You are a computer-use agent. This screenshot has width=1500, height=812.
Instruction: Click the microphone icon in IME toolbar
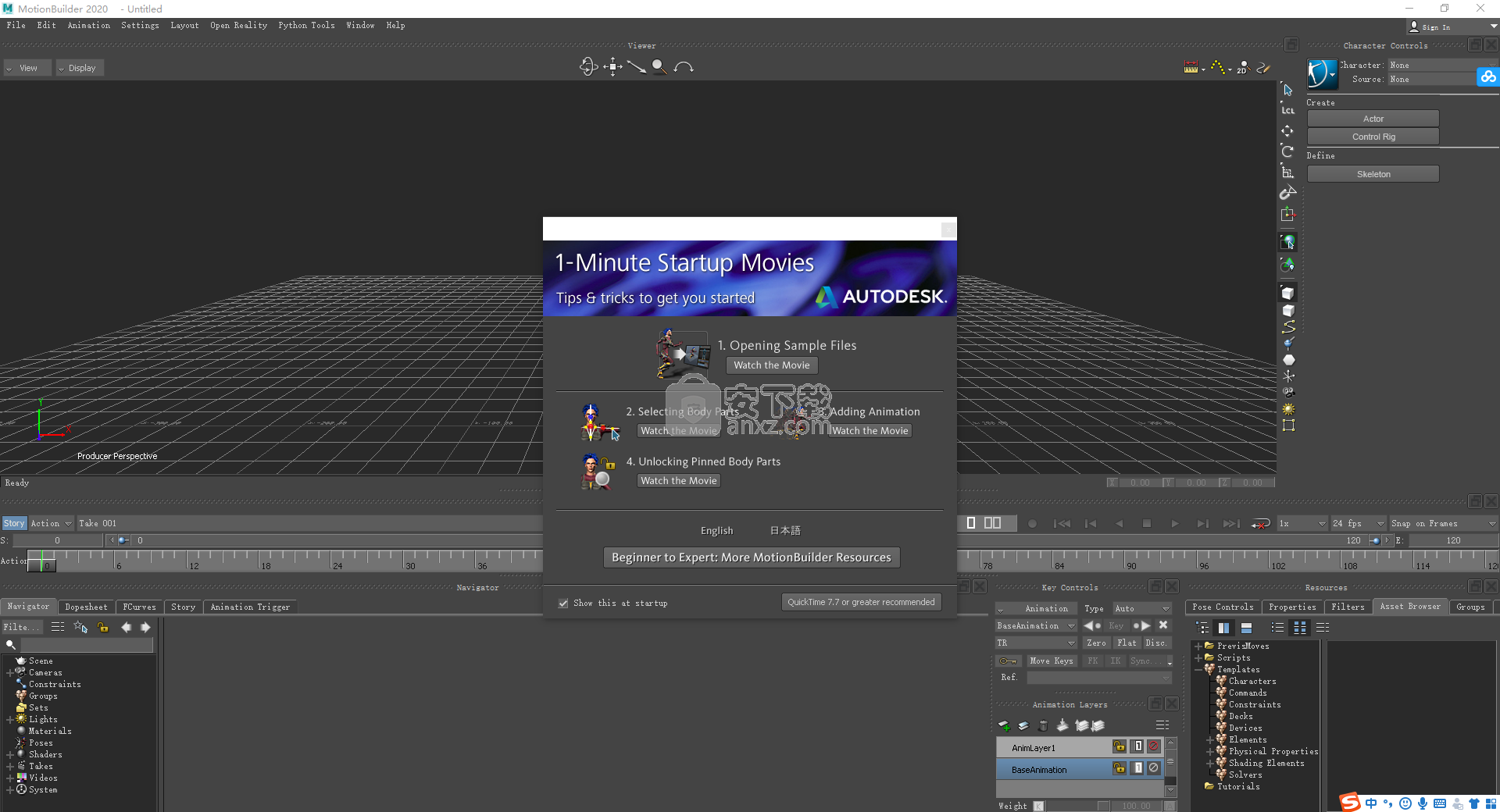point(1423,803)
